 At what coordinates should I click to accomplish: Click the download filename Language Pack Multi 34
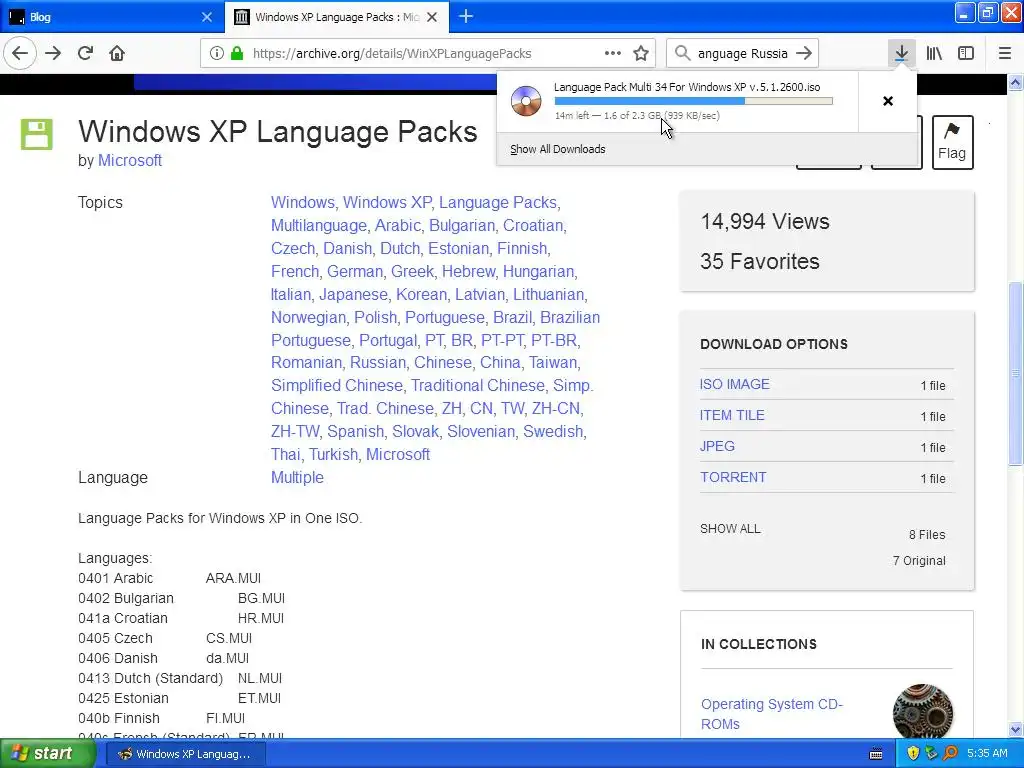pyautogui.click(x=687, y=87)
